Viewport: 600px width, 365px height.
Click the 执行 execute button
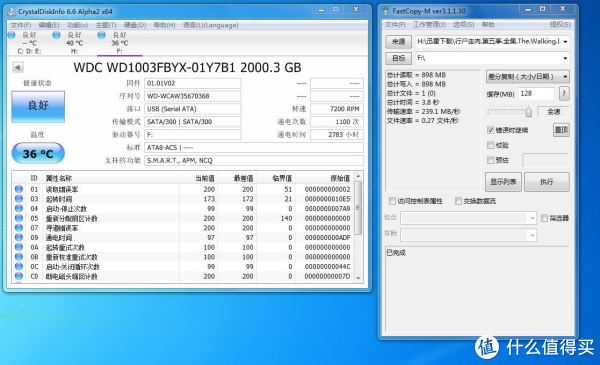coord(547,182)
